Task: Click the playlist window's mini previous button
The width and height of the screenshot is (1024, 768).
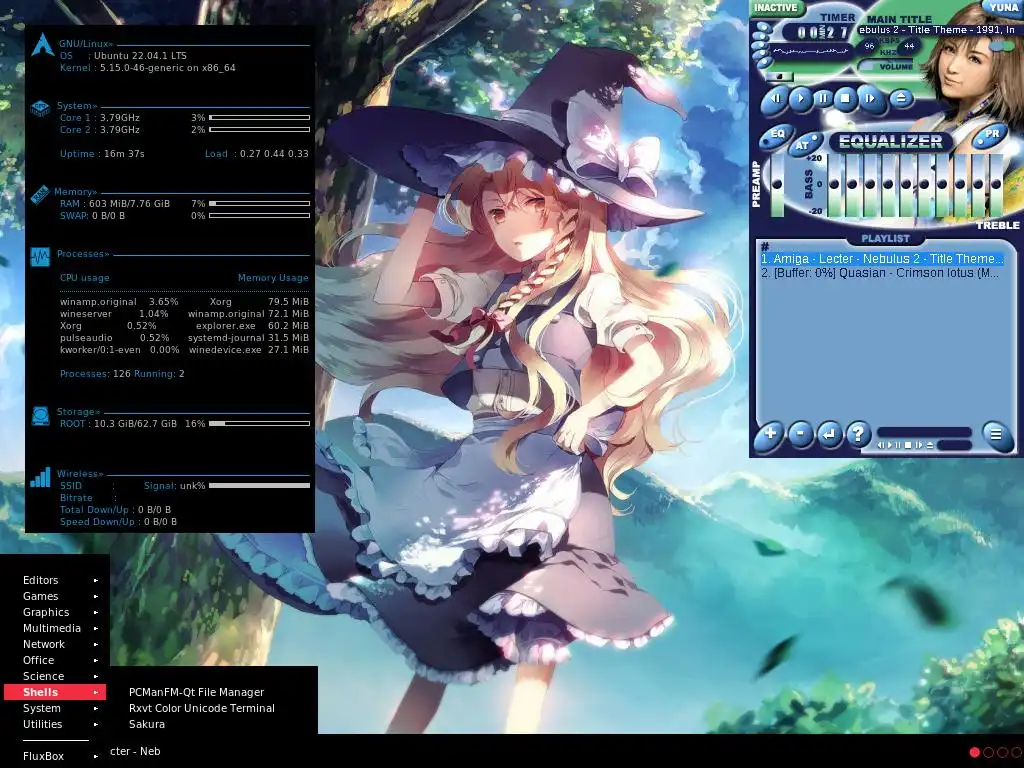Action: pos(881,445)
